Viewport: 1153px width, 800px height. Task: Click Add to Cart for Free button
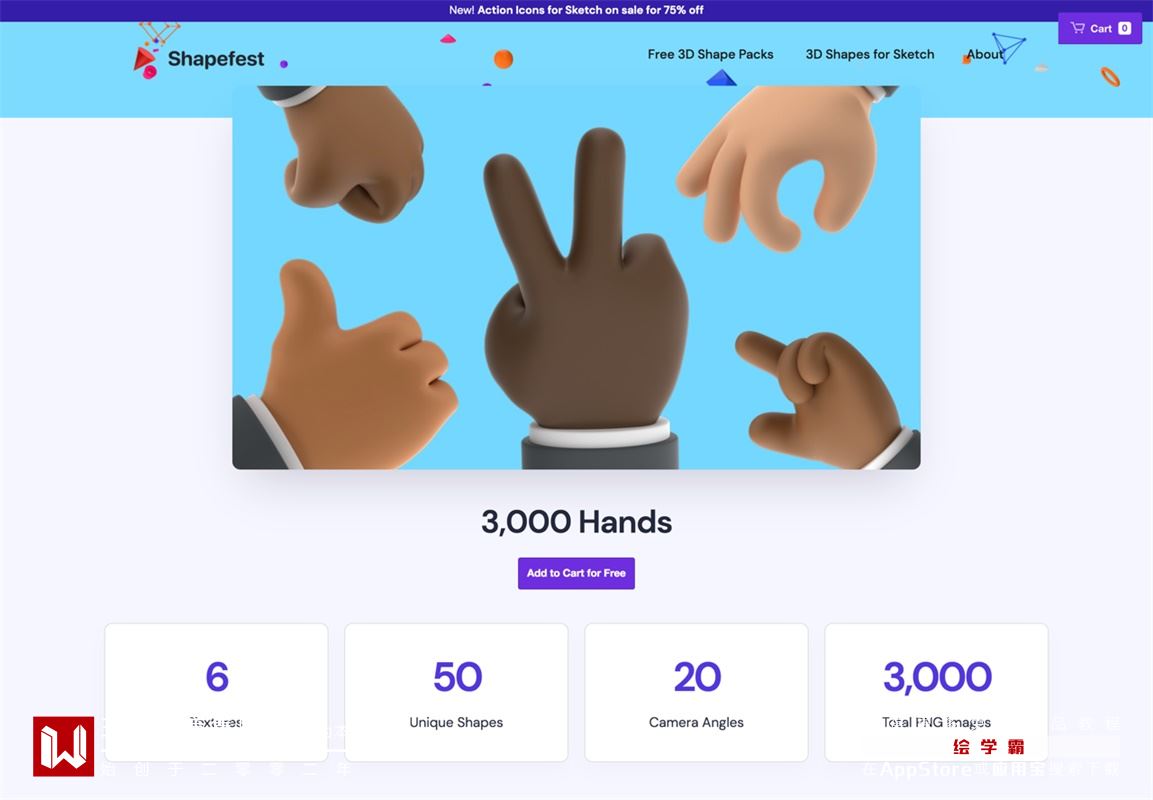click(x=576, y=573)
